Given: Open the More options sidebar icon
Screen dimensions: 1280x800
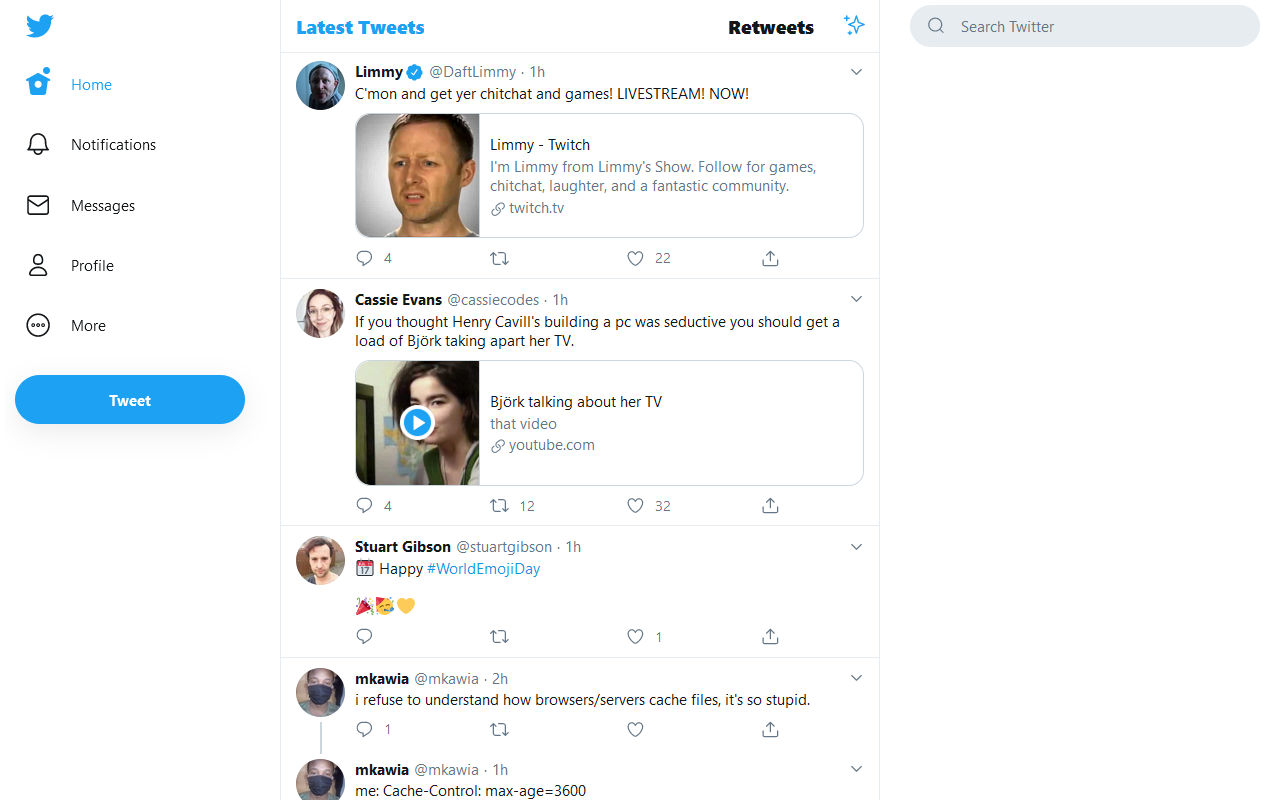Looking at the screenshot, I should [x=37, y=325].
